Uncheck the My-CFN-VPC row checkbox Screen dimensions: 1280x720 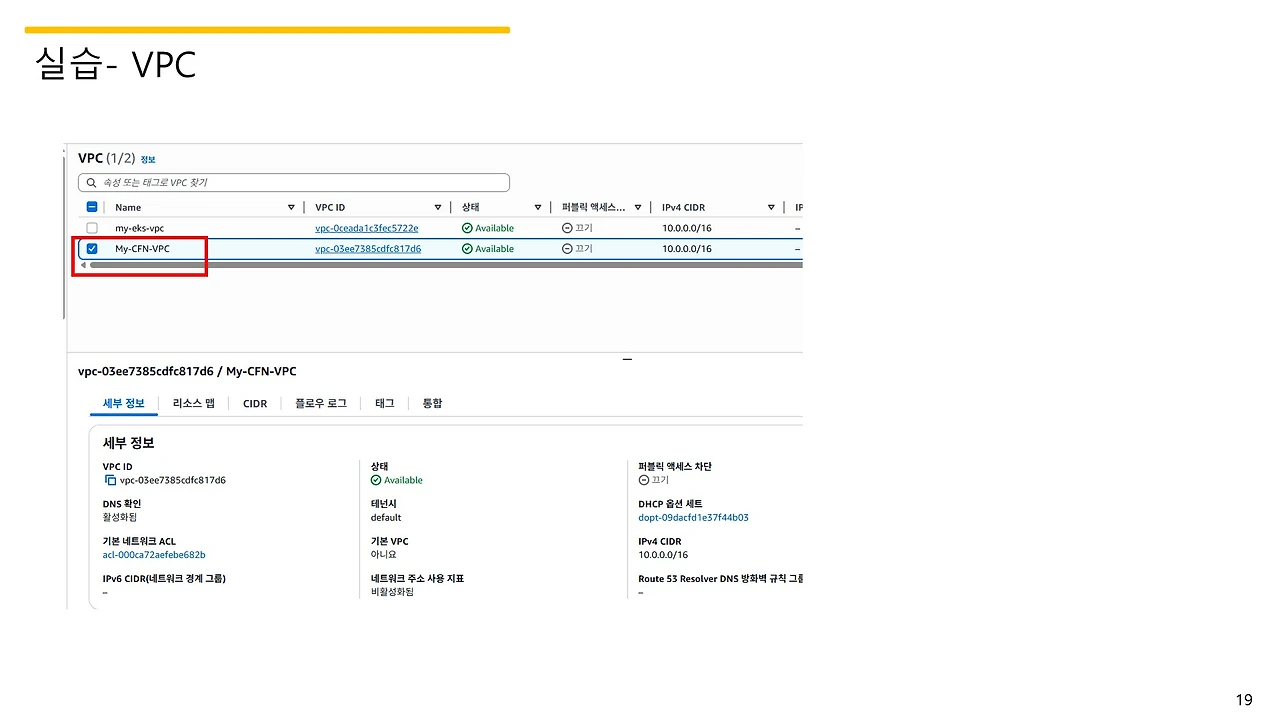pos(92,249)
